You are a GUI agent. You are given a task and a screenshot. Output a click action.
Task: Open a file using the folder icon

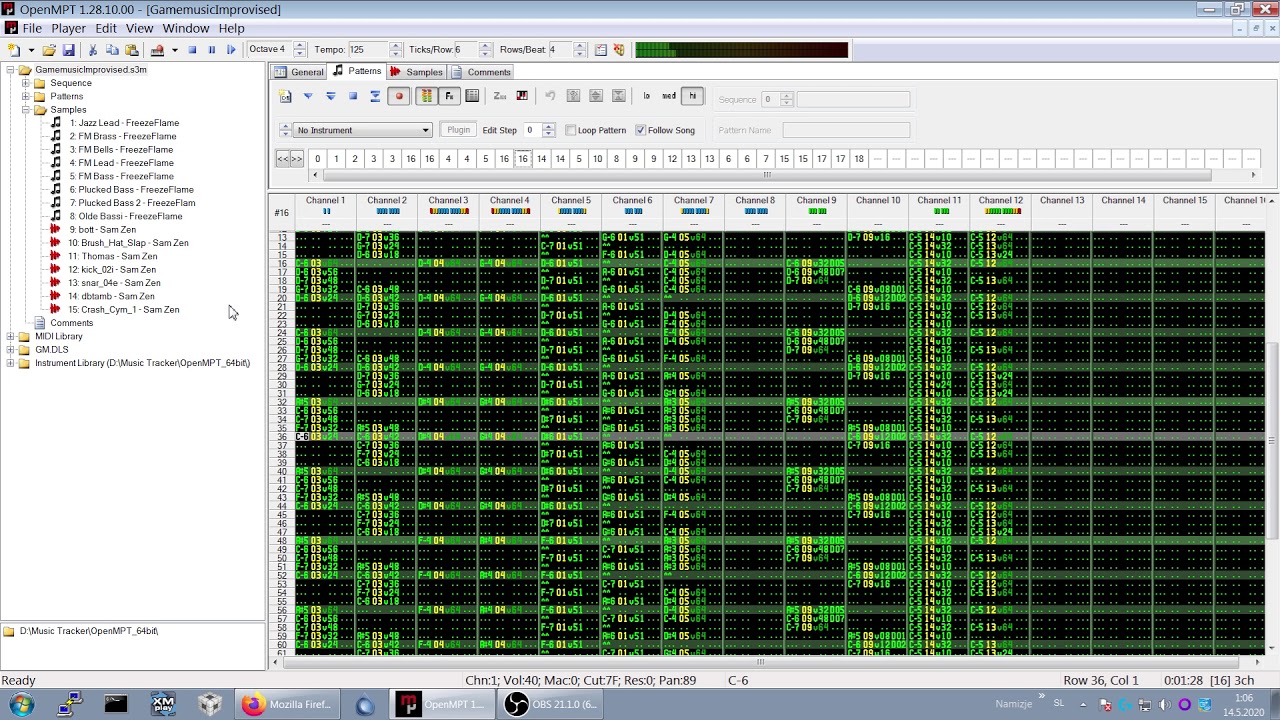coord(49,50)
